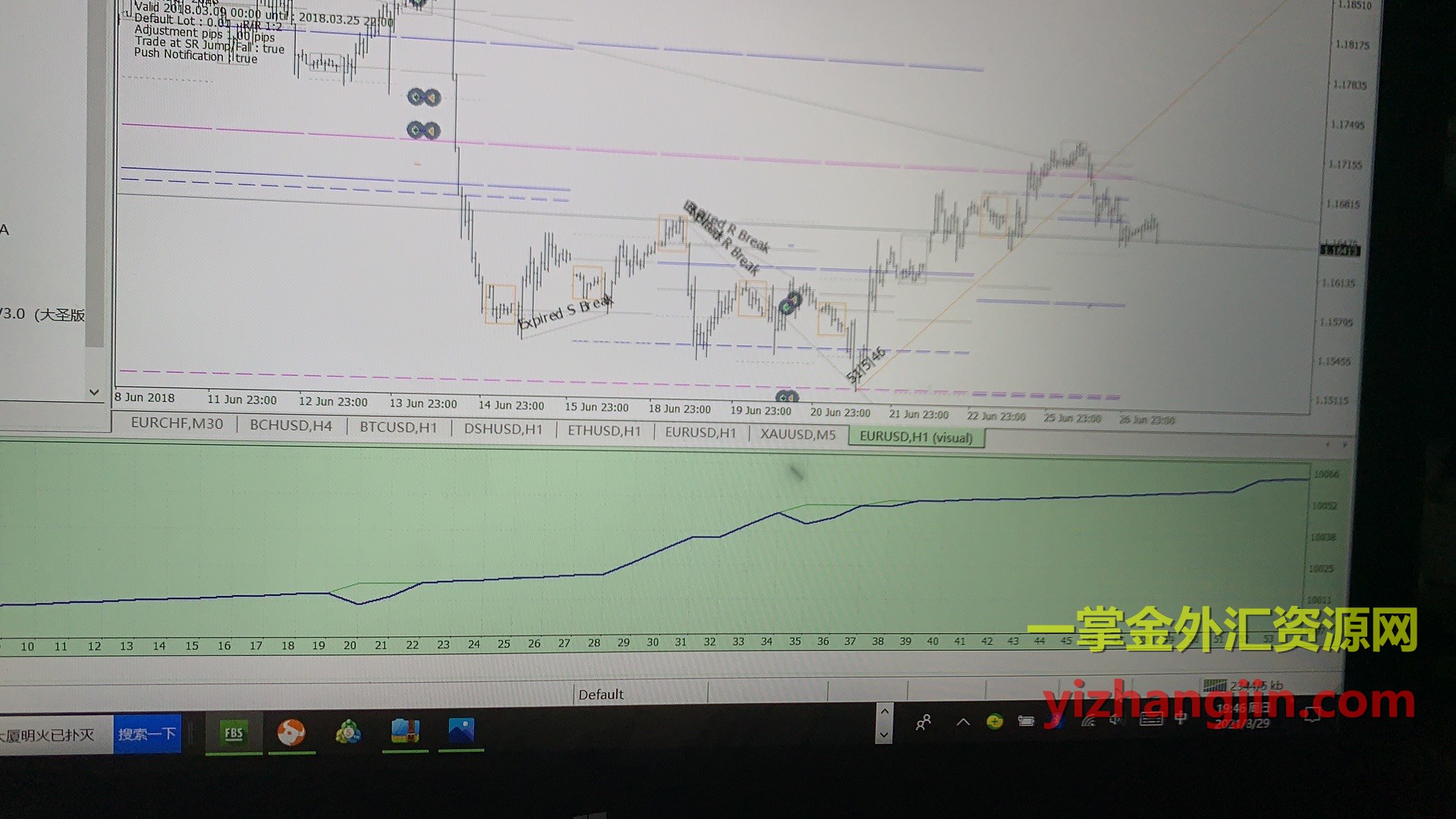Viewport: 1456px width, 819px height.
Task: Click the '13 Jun 23:00' time axis label
Action: [423, 403]
